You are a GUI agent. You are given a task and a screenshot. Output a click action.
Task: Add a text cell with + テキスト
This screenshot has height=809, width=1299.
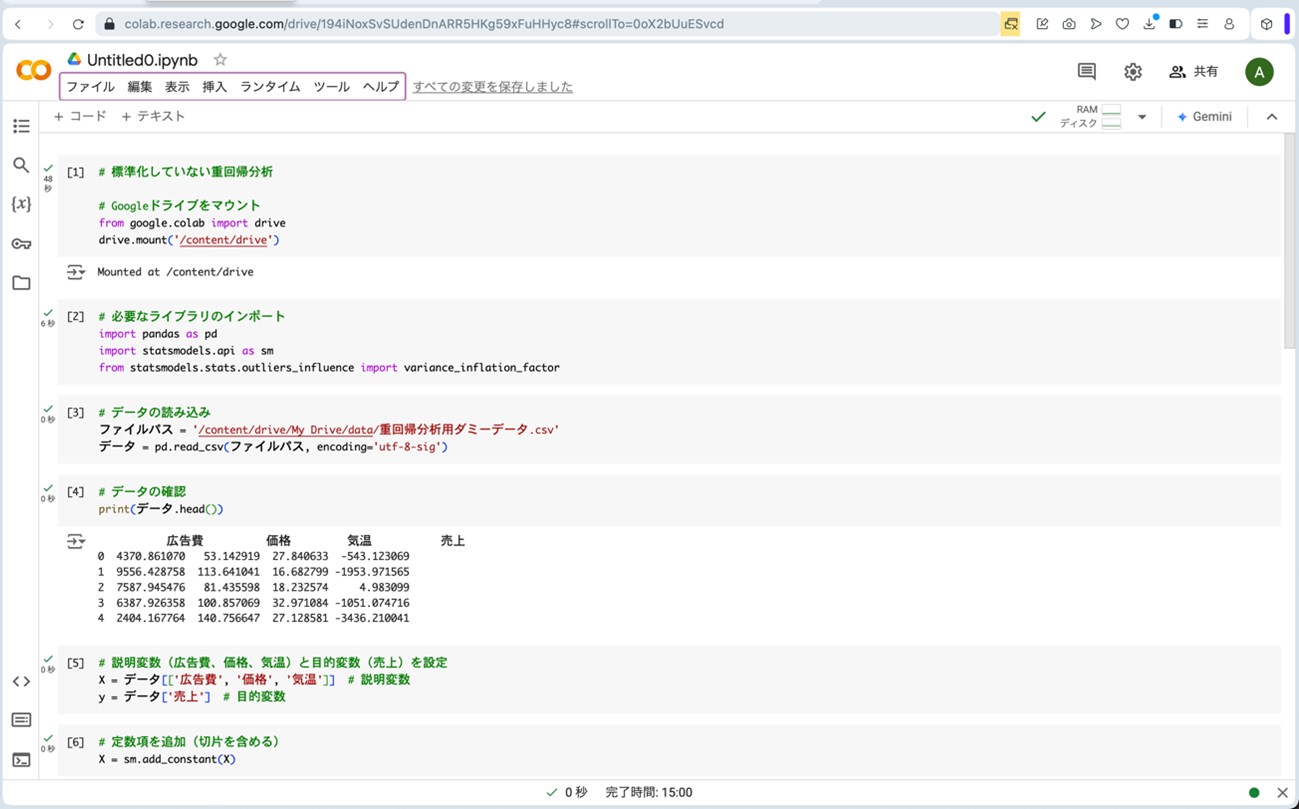tap(153, 116)
